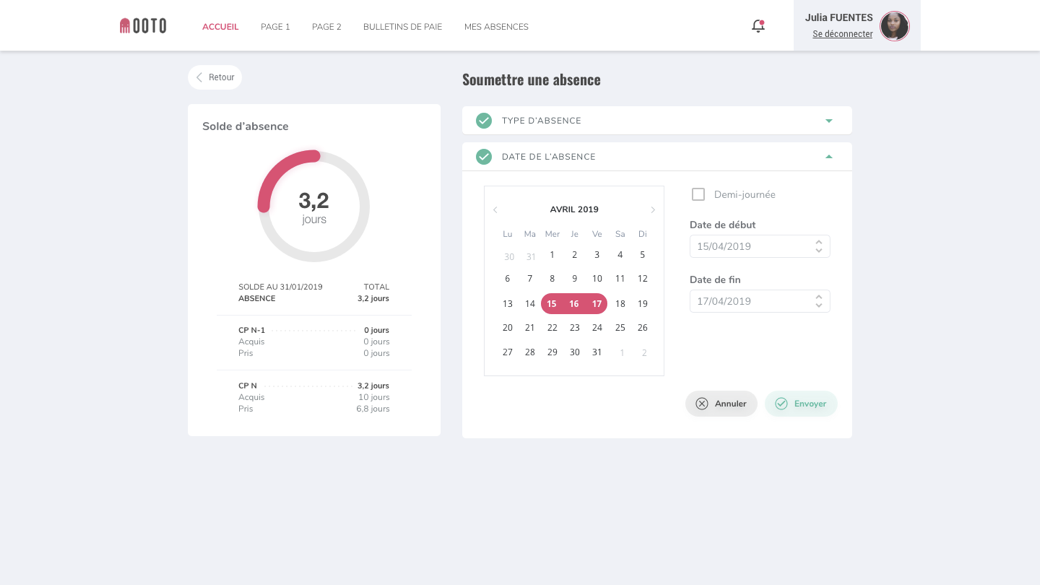Open Page 1 in navigation
1040x585 pixels.
[x=275, y=27]
